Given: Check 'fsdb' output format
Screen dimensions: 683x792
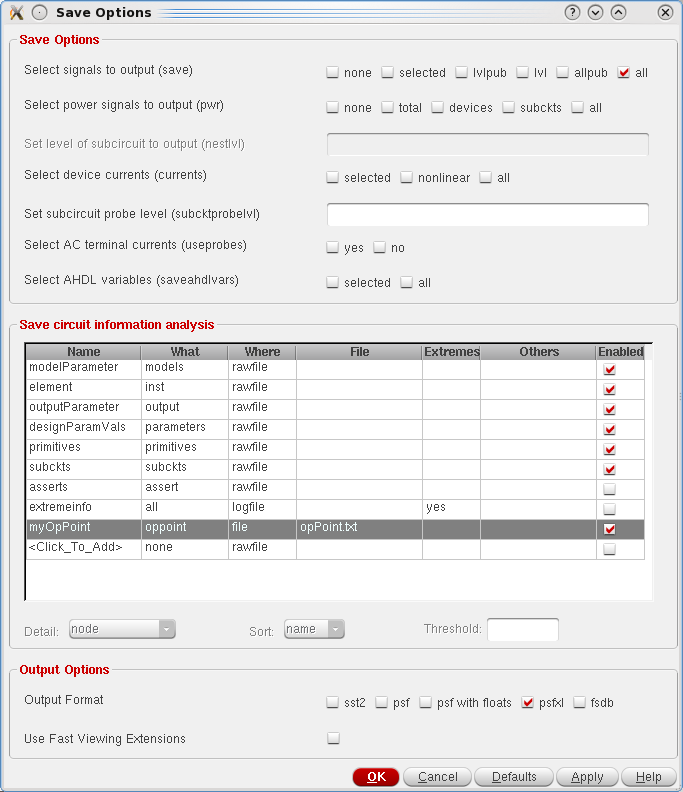Looking at the screenshot, I should 579,702.
